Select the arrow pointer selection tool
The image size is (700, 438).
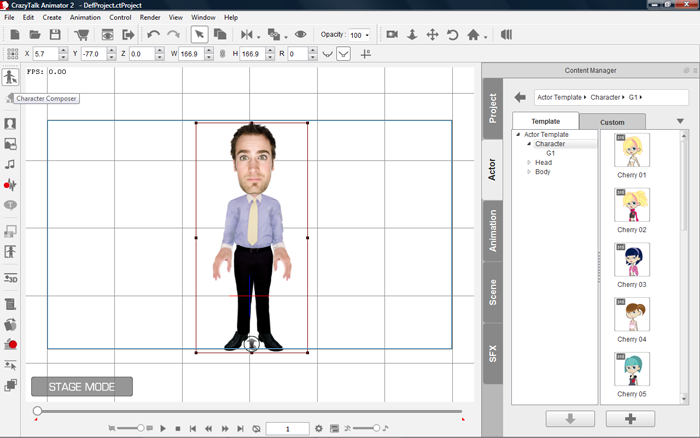tap(199, 35)
